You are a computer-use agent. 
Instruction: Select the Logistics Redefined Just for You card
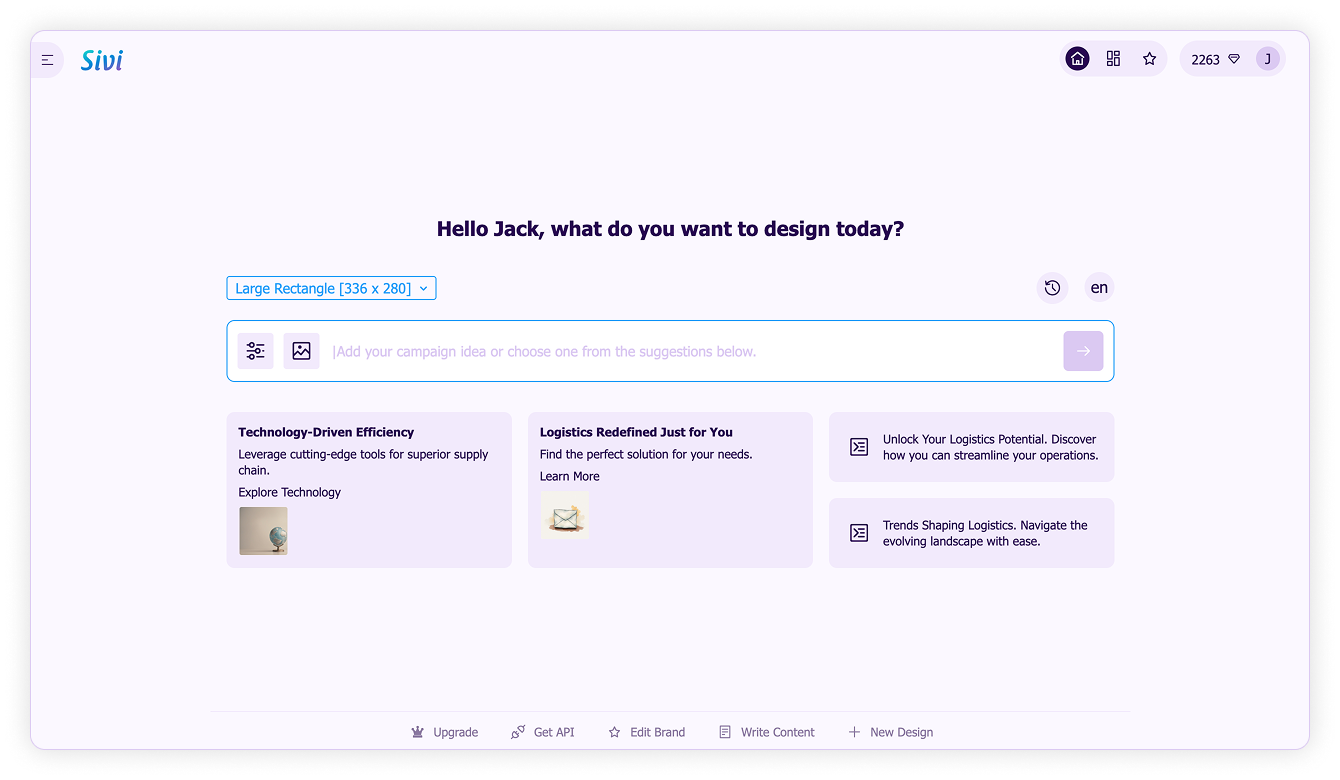tap(670, 490)
